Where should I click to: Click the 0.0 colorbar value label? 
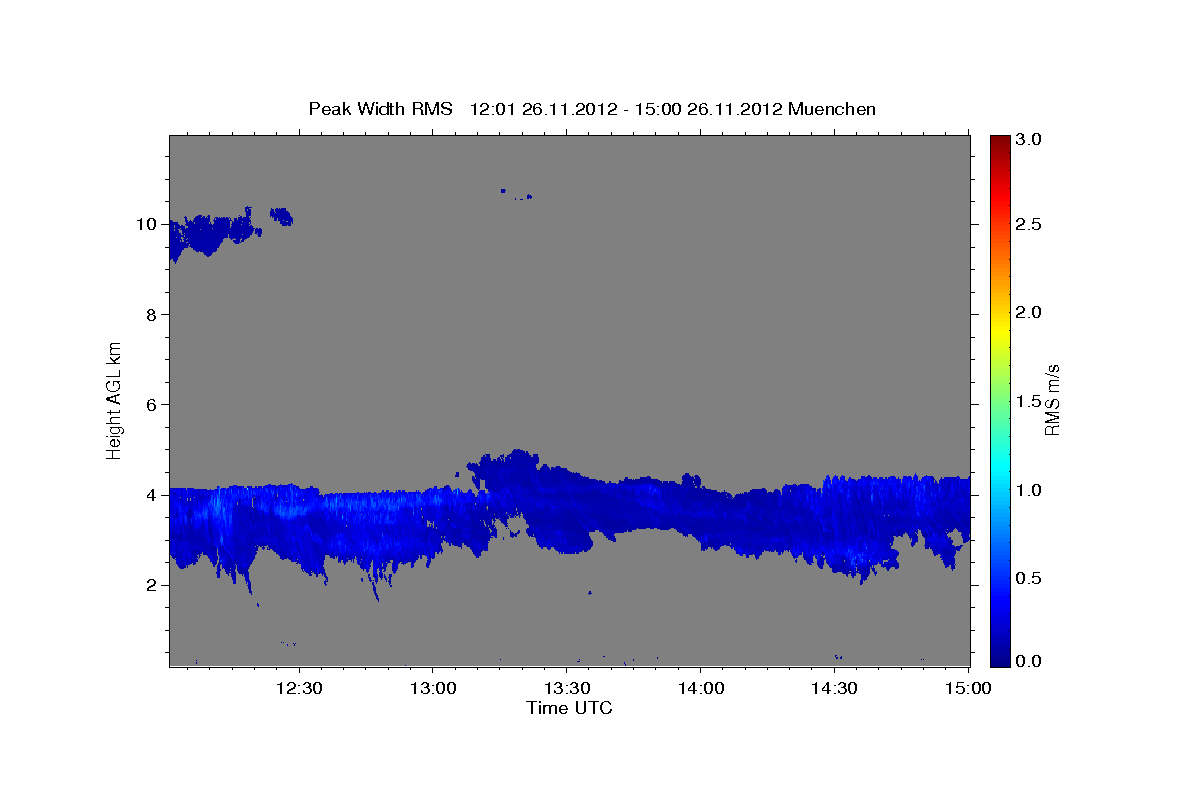(x=1030, y=660)
